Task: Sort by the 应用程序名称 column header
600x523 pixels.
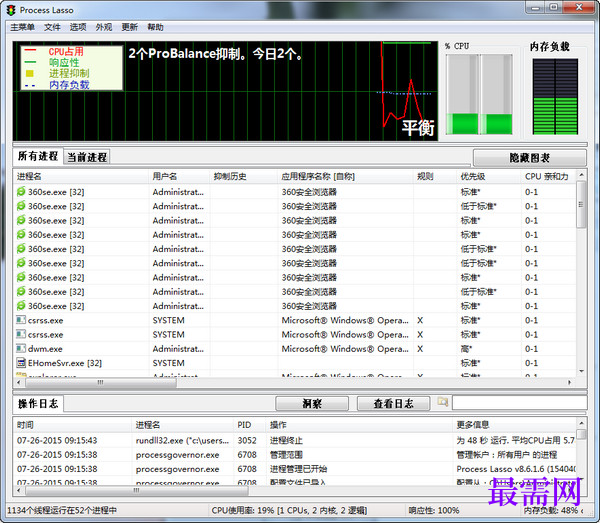Action: click(346, 176)
